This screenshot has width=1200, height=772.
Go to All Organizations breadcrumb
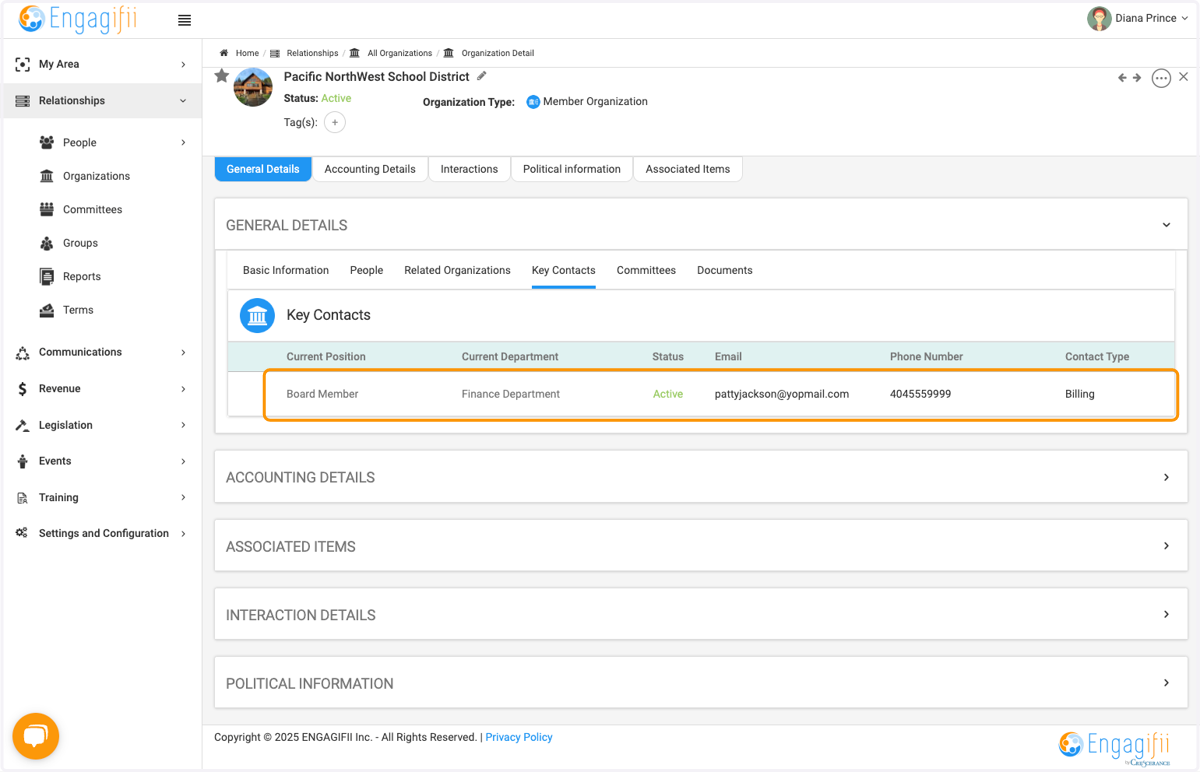400,53
